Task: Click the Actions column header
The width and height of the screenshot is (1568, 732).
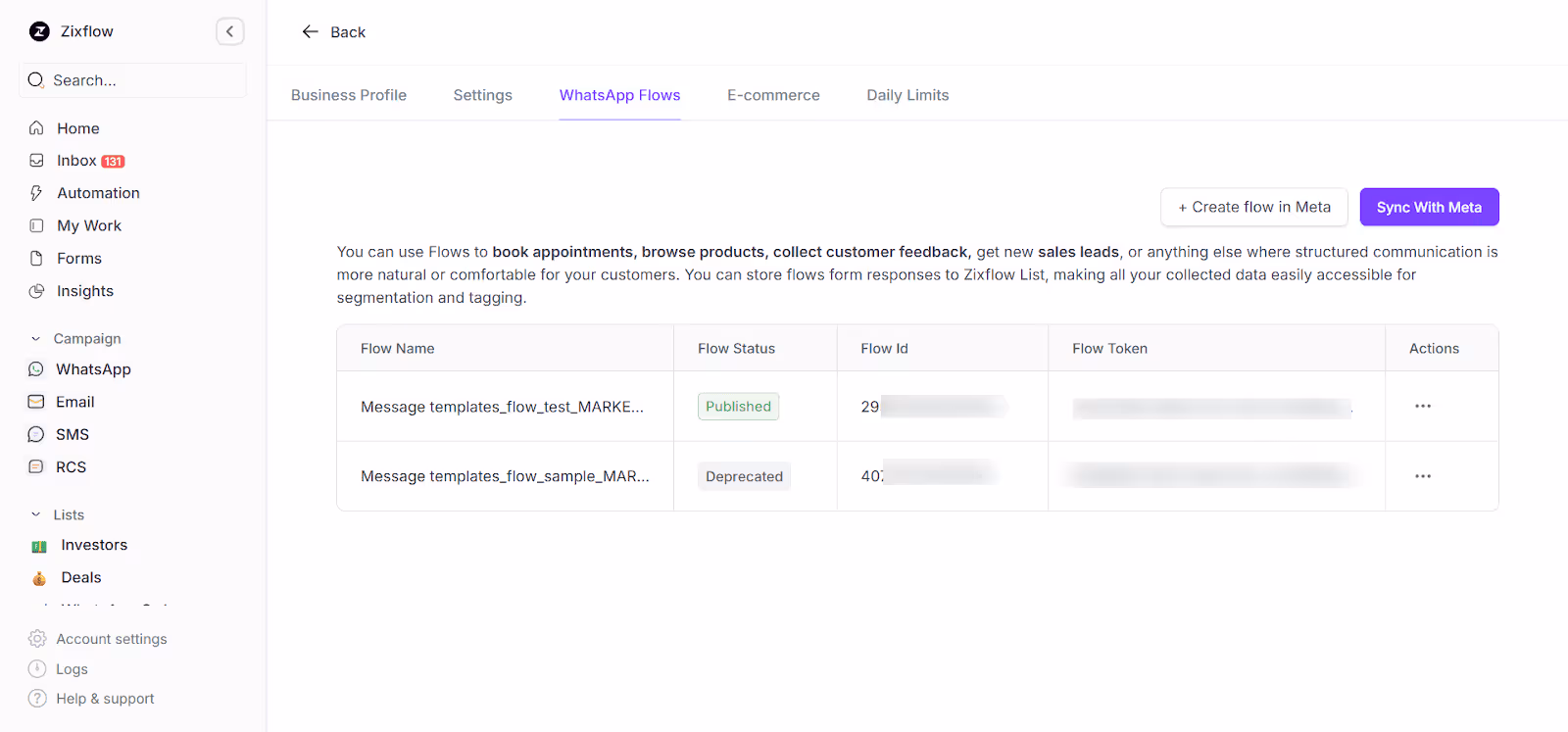Action: pyautogui.click(x=1434, y=349)
